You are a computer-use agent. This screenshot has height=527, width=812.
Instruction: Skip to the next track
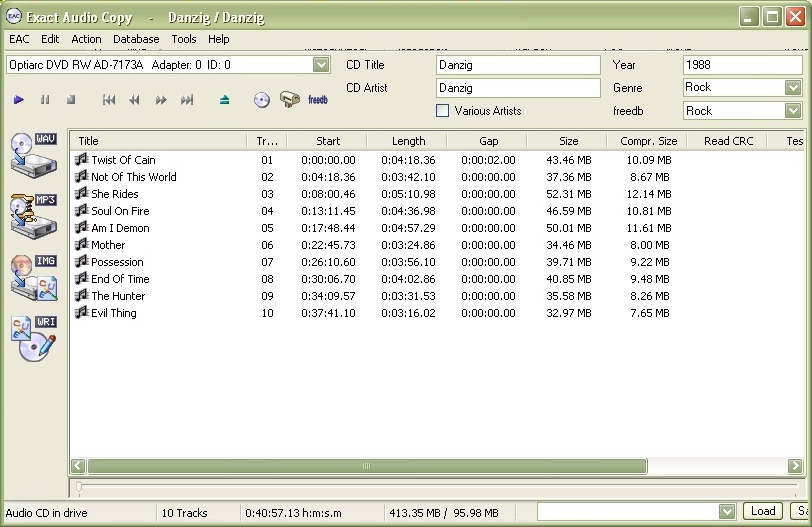point(187,100)
